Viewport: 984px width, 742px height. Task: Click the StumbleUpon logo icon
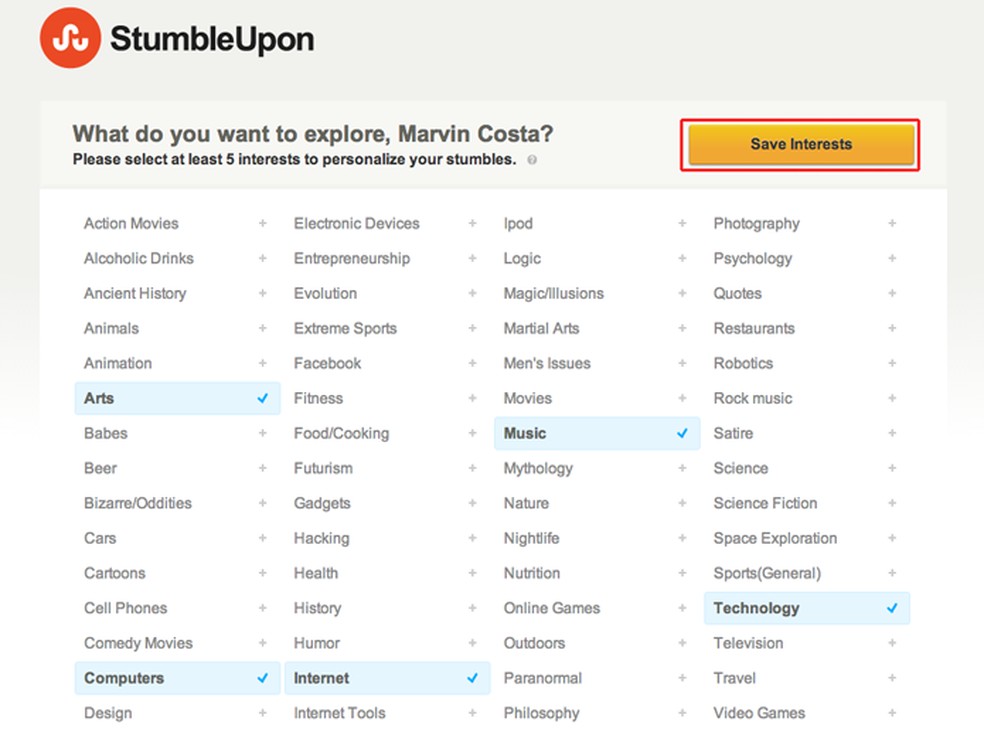(x=69, y=37)
